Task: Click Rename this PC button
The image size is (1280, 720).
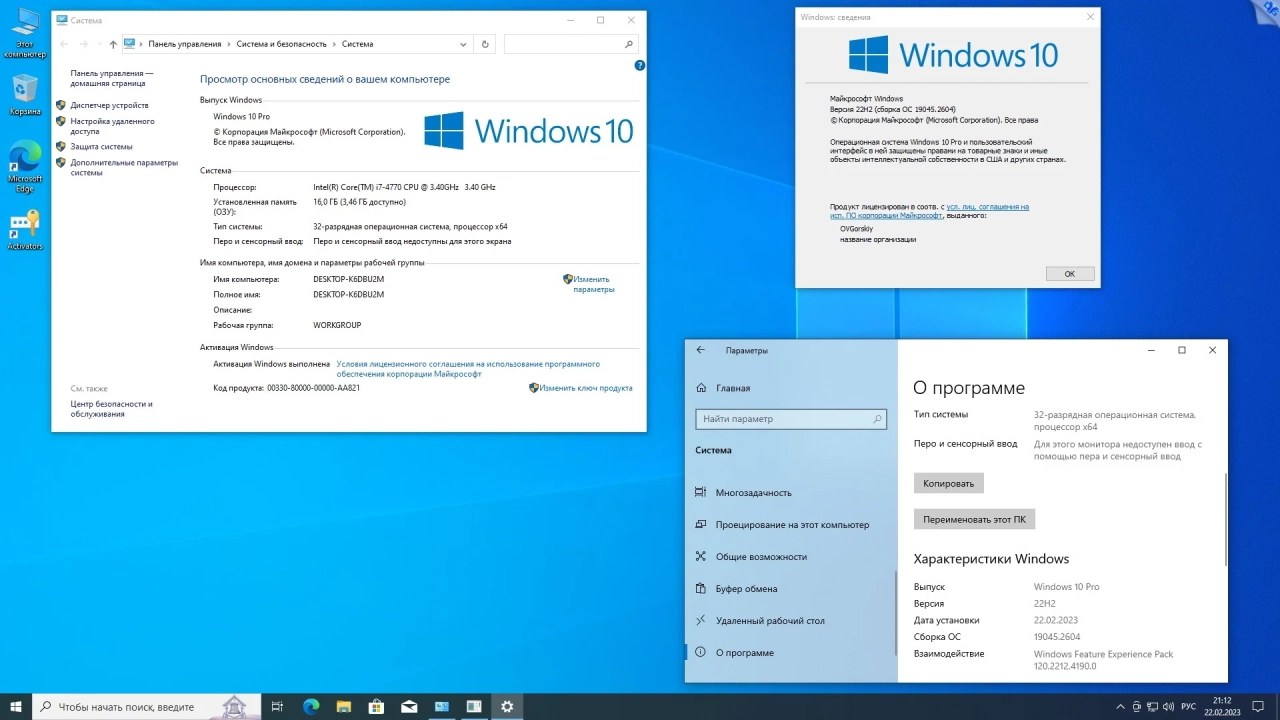Action: tap(974, 520)
